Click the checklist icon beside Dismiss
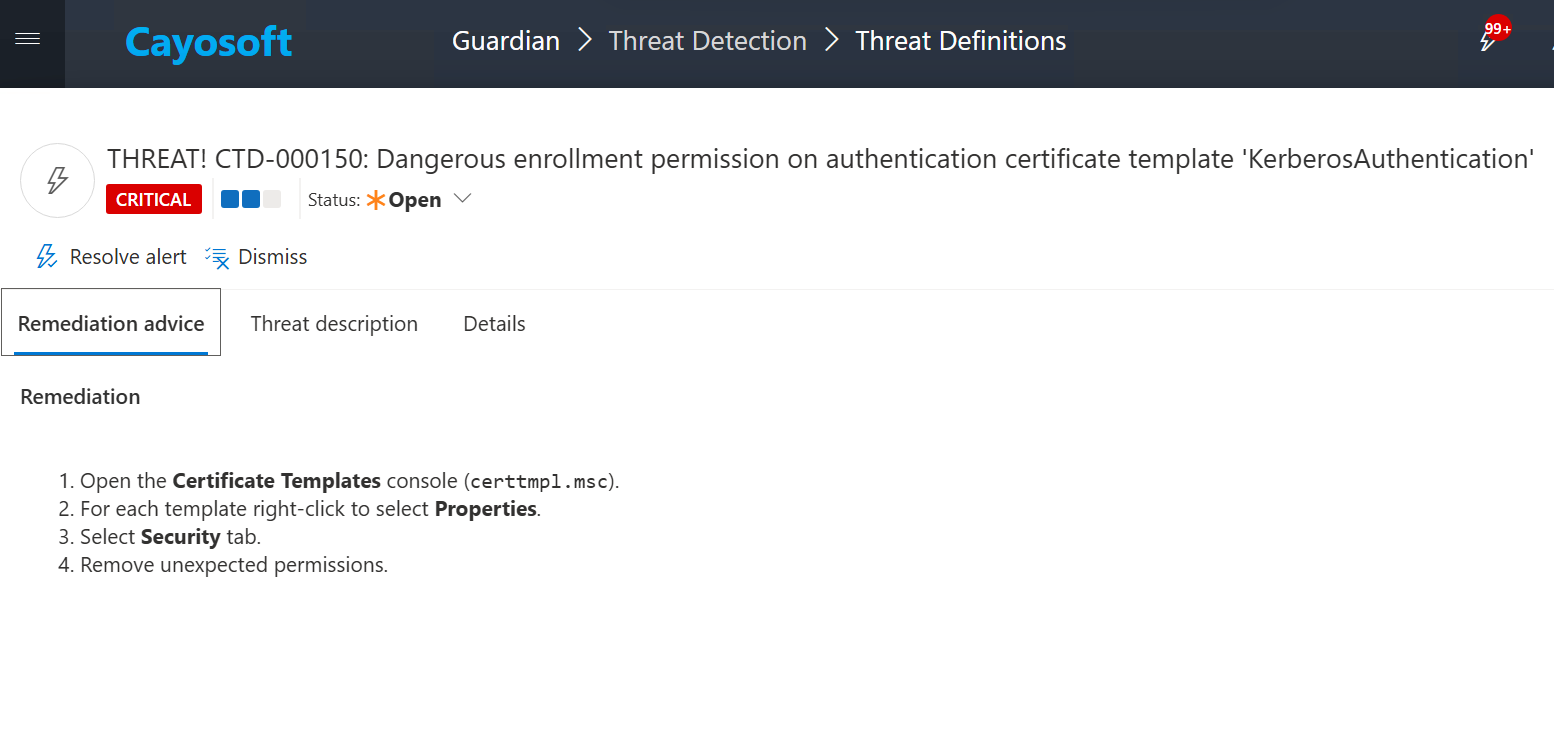Viewport: 1554px width, 737px height. click(x=217, y=257)
